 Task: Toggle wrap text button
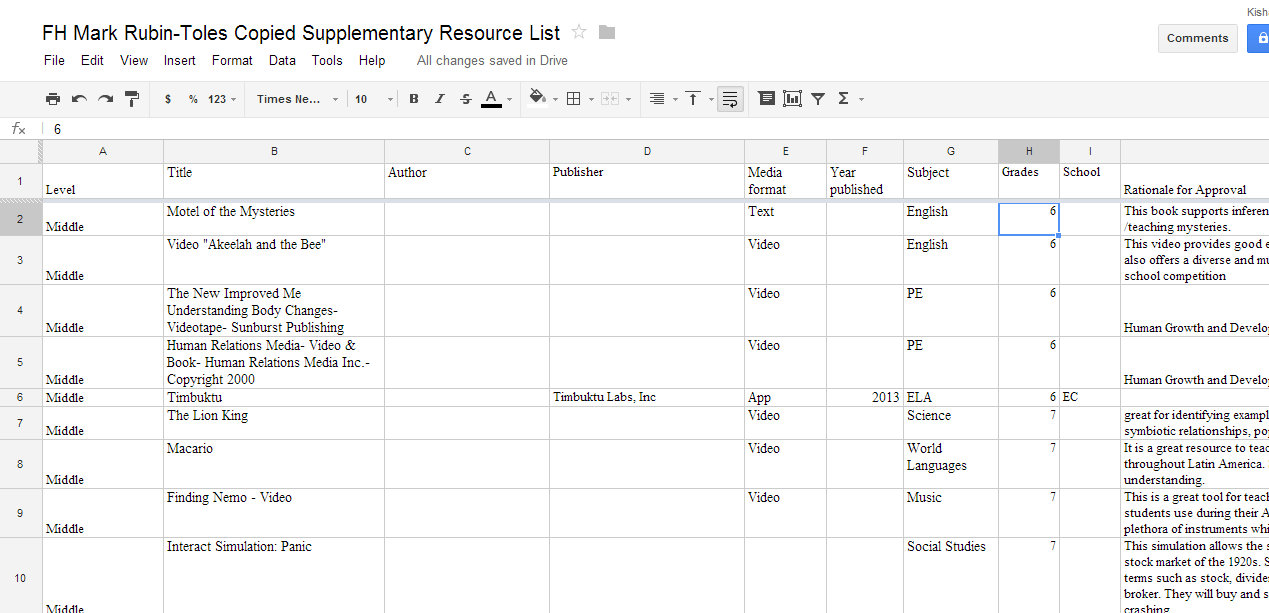click(730, 99)
